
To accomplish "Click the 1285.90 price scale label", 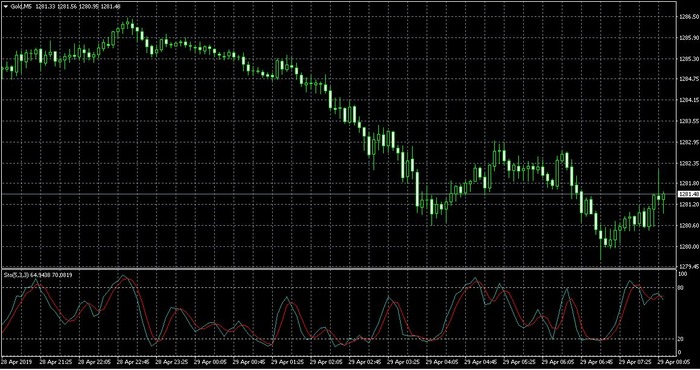I will point(688,38).
